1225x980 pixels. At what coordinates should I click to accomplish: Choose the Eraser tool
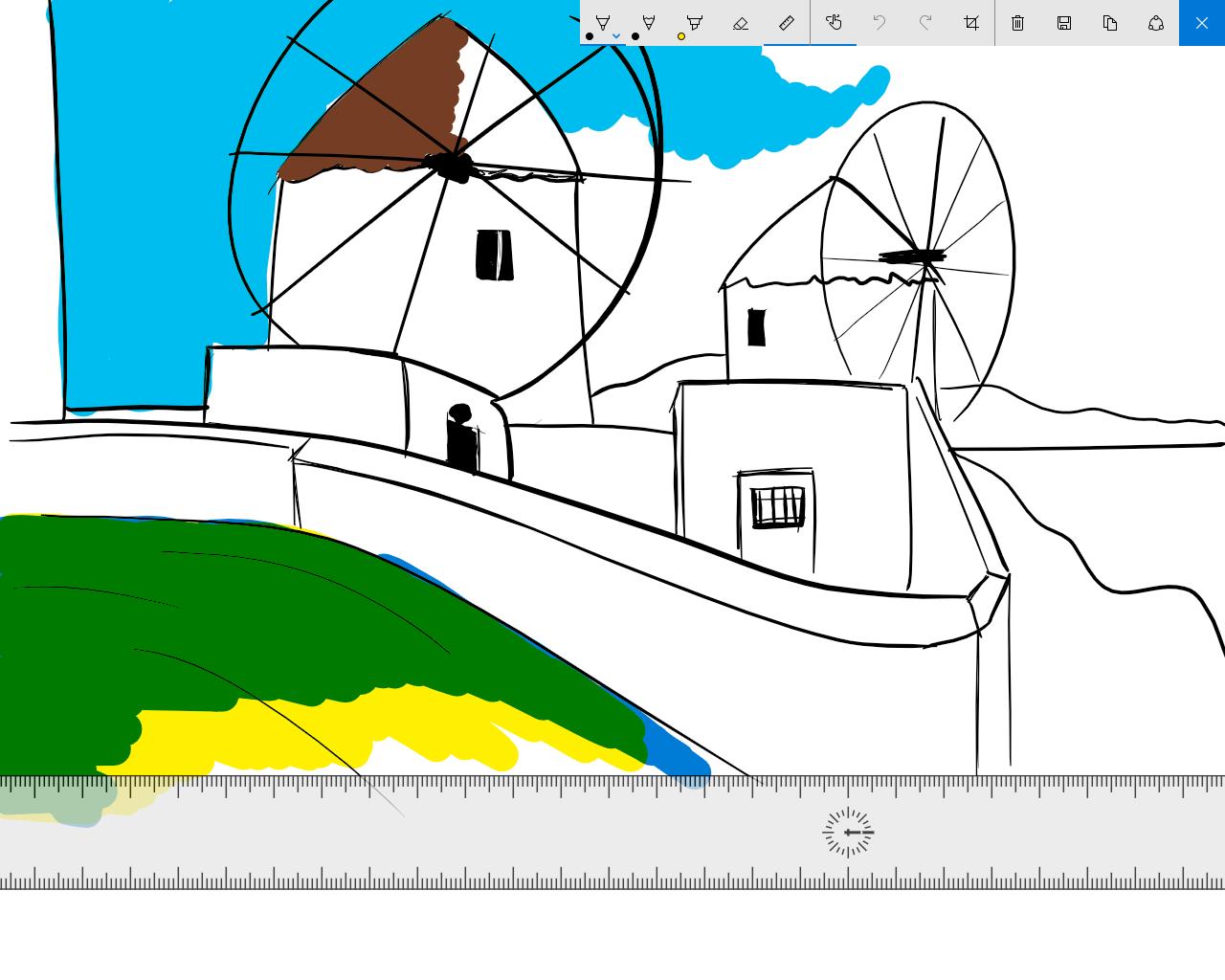(x=741, y=23)
